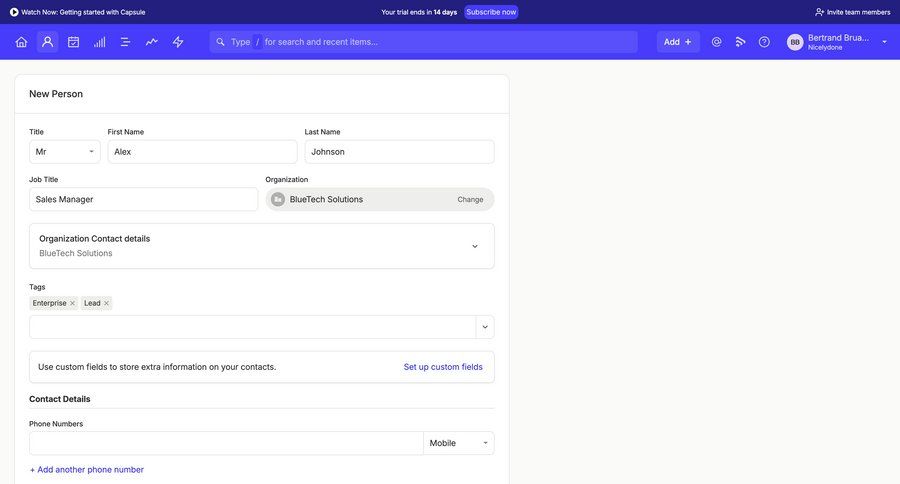Open the Title dropdown showing Mr
The height and width of the screenshot is (484, 900).
click(x=64, y=152)
